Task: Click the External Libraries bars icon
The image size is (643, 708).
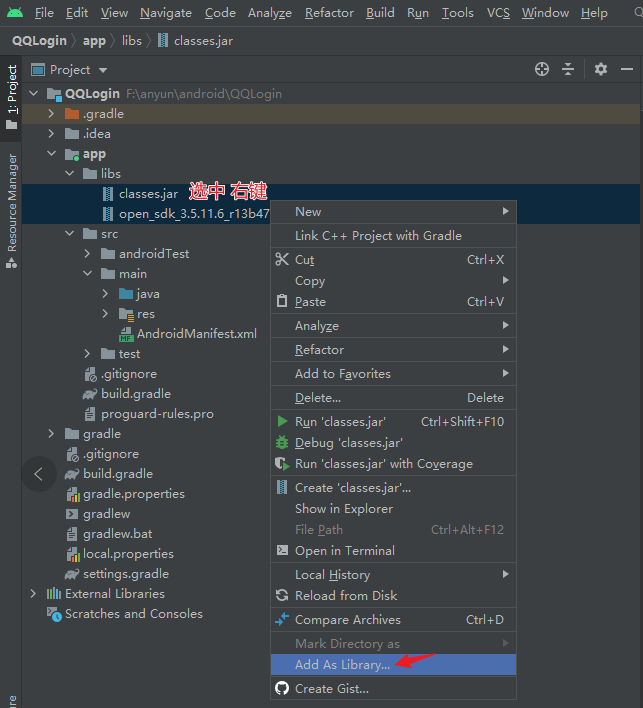Action: click(54, 593)
